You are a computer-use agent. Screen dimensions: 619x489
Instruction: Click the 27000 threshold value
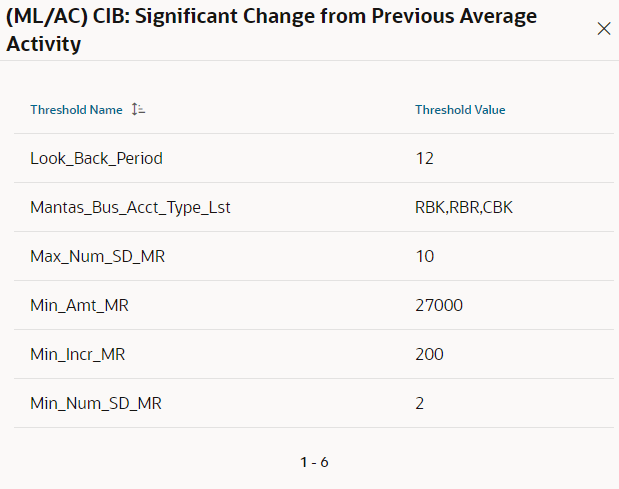coord(439,305)
